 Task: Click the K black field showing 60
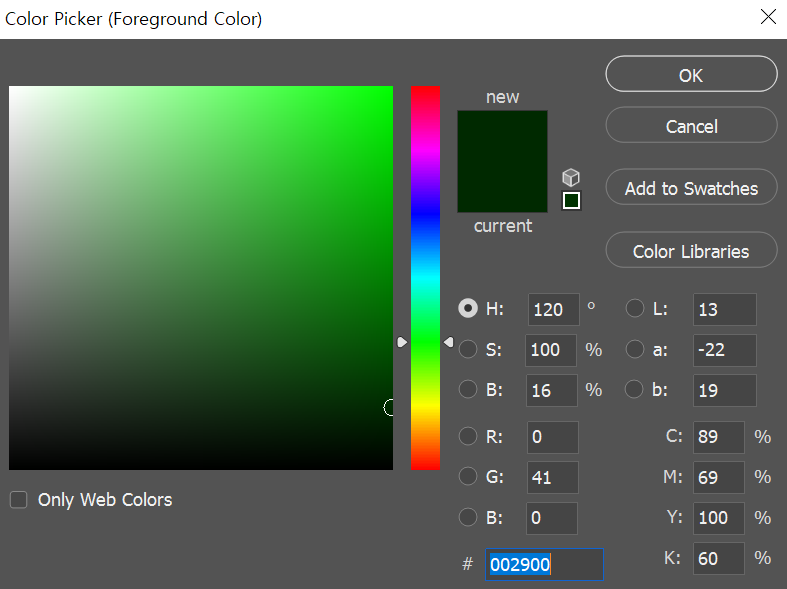click(719, 558)
